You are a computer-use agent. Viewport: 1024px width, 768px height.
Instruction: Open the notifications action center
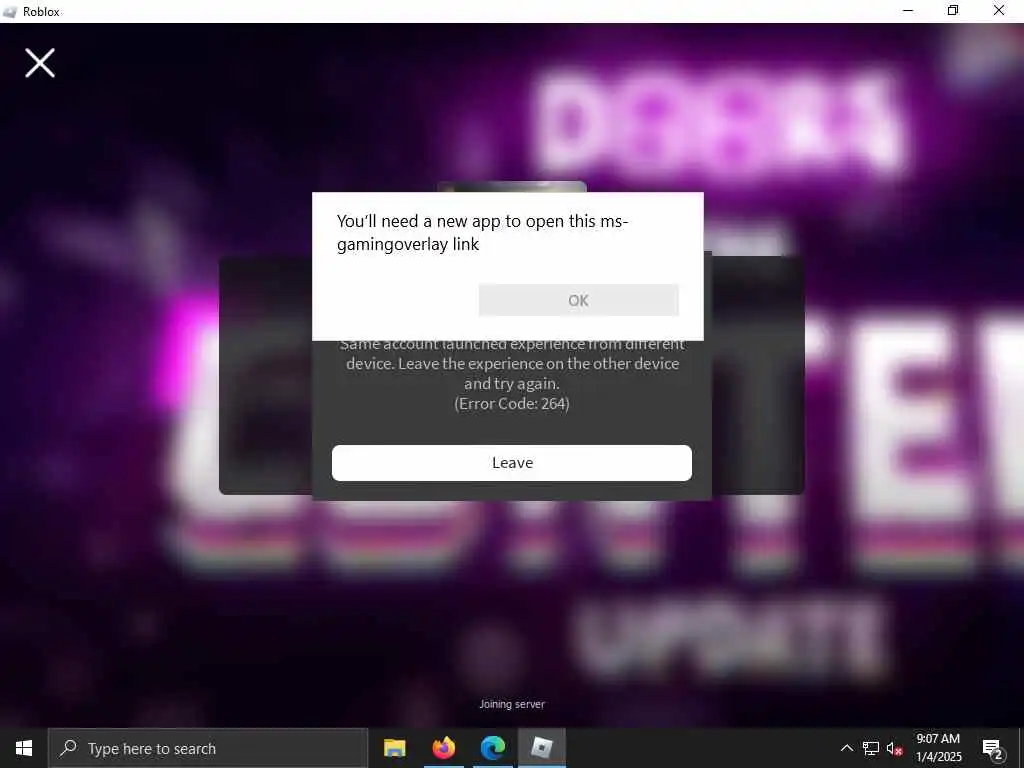[x=992, y=749]
